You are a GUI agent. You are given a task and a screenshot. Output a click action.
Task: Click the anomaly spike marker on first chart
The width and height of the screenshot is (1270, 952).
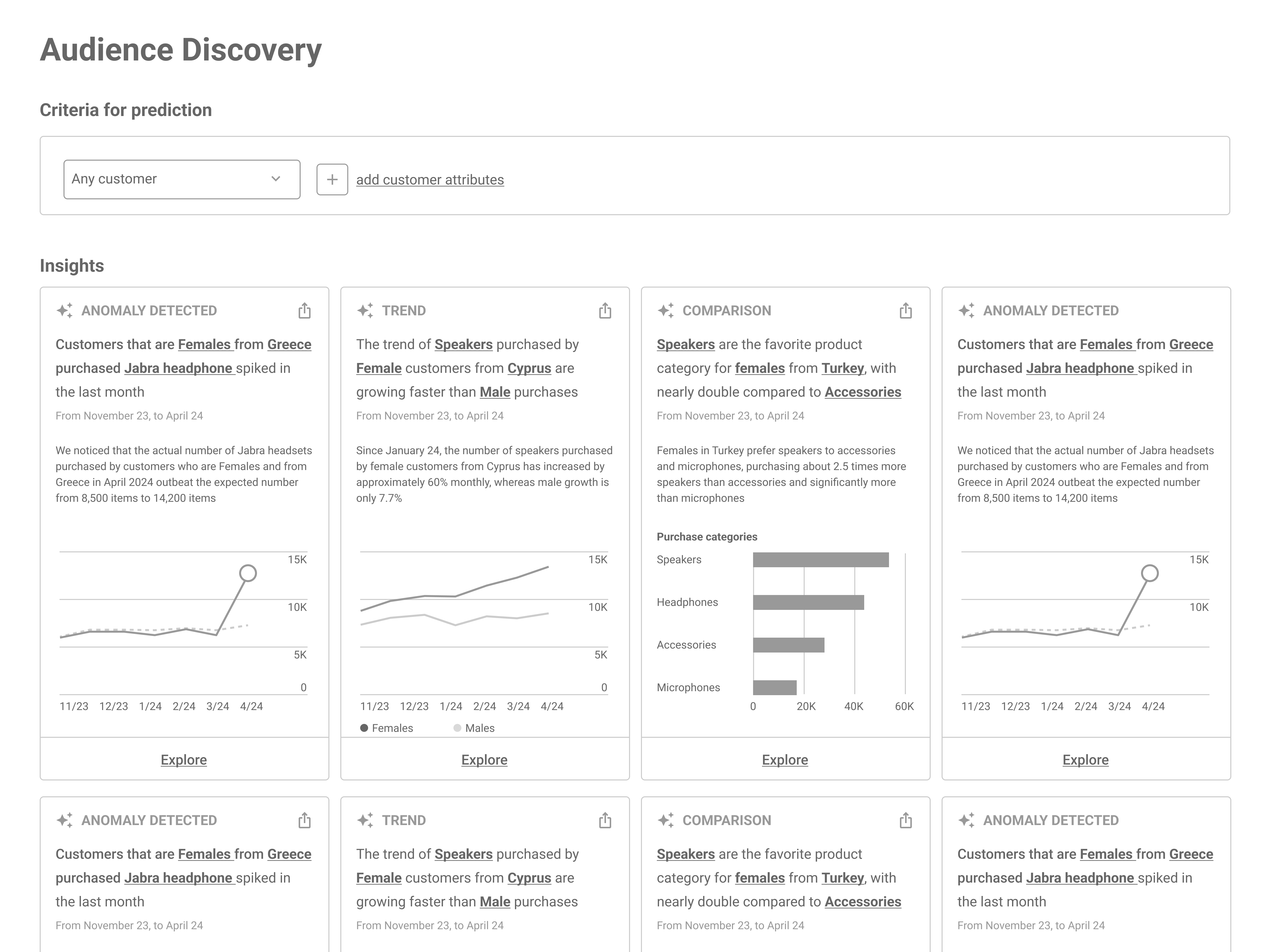[x=248, y=573]
